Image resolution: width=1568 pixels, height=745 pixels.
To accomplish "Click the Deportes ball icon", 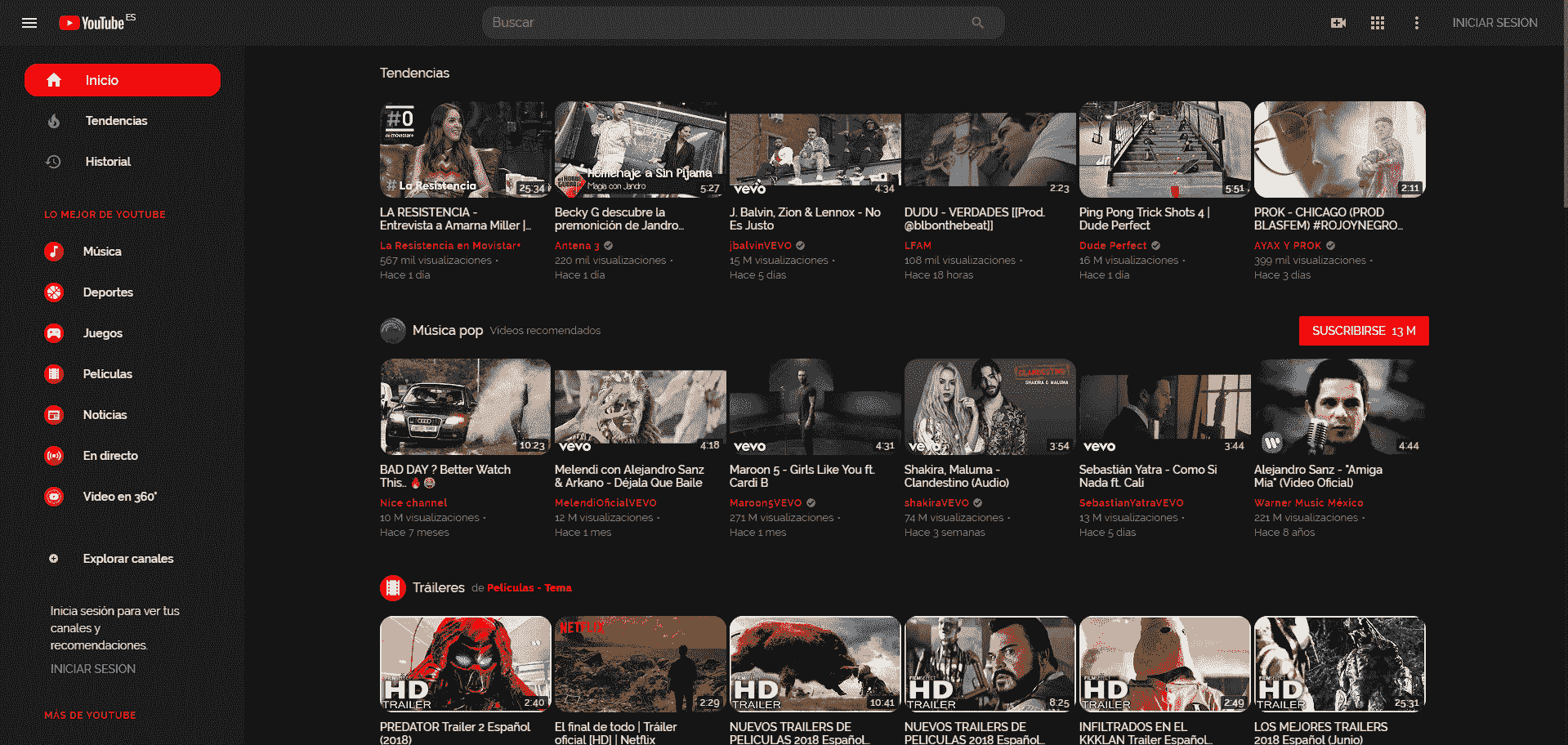I will [54, 292].
